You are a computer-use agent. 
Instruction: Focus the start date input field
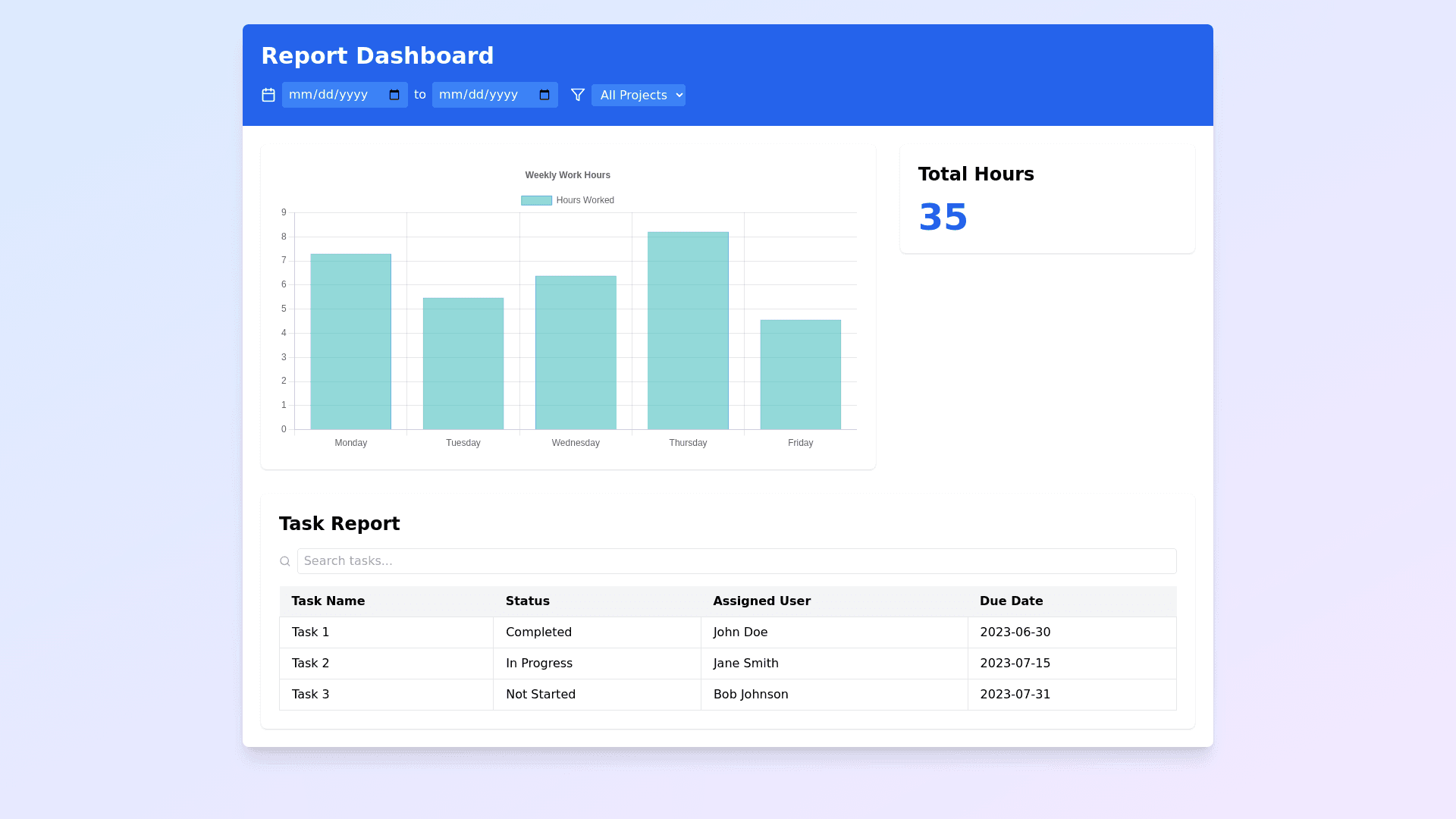pyautogui.click(x=334, y=95)
